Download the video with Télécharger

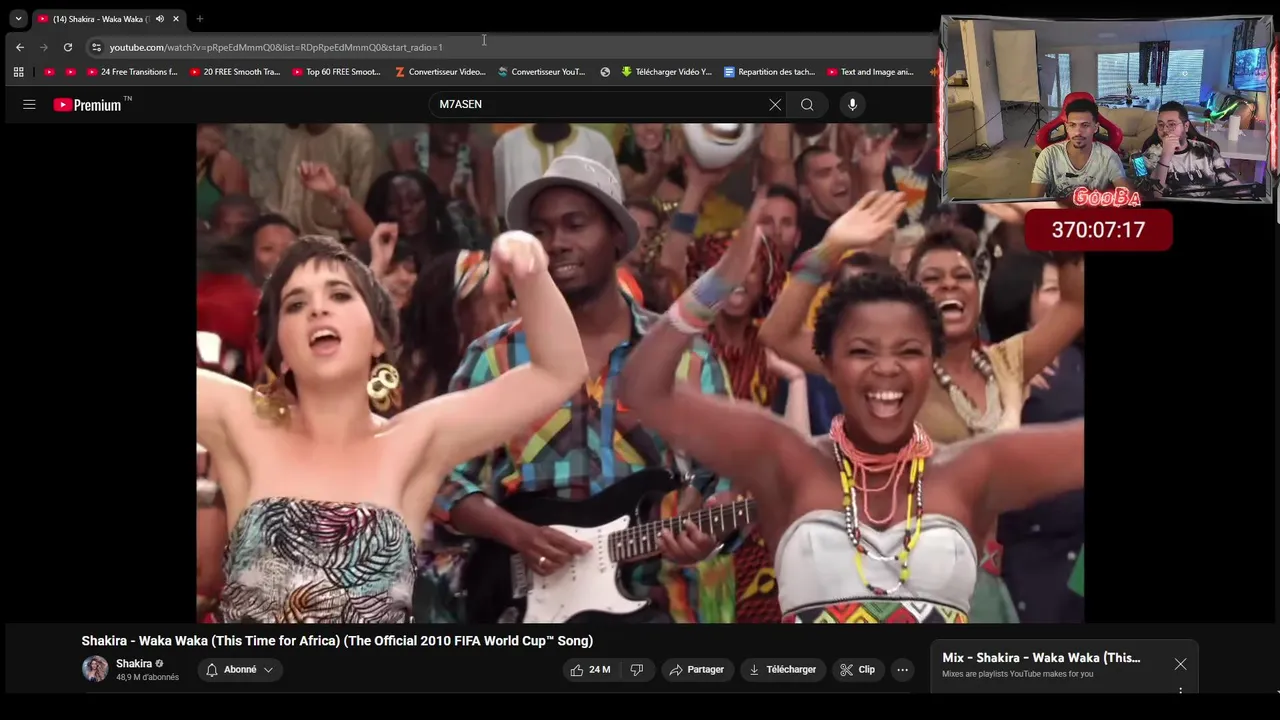(782, 670)
